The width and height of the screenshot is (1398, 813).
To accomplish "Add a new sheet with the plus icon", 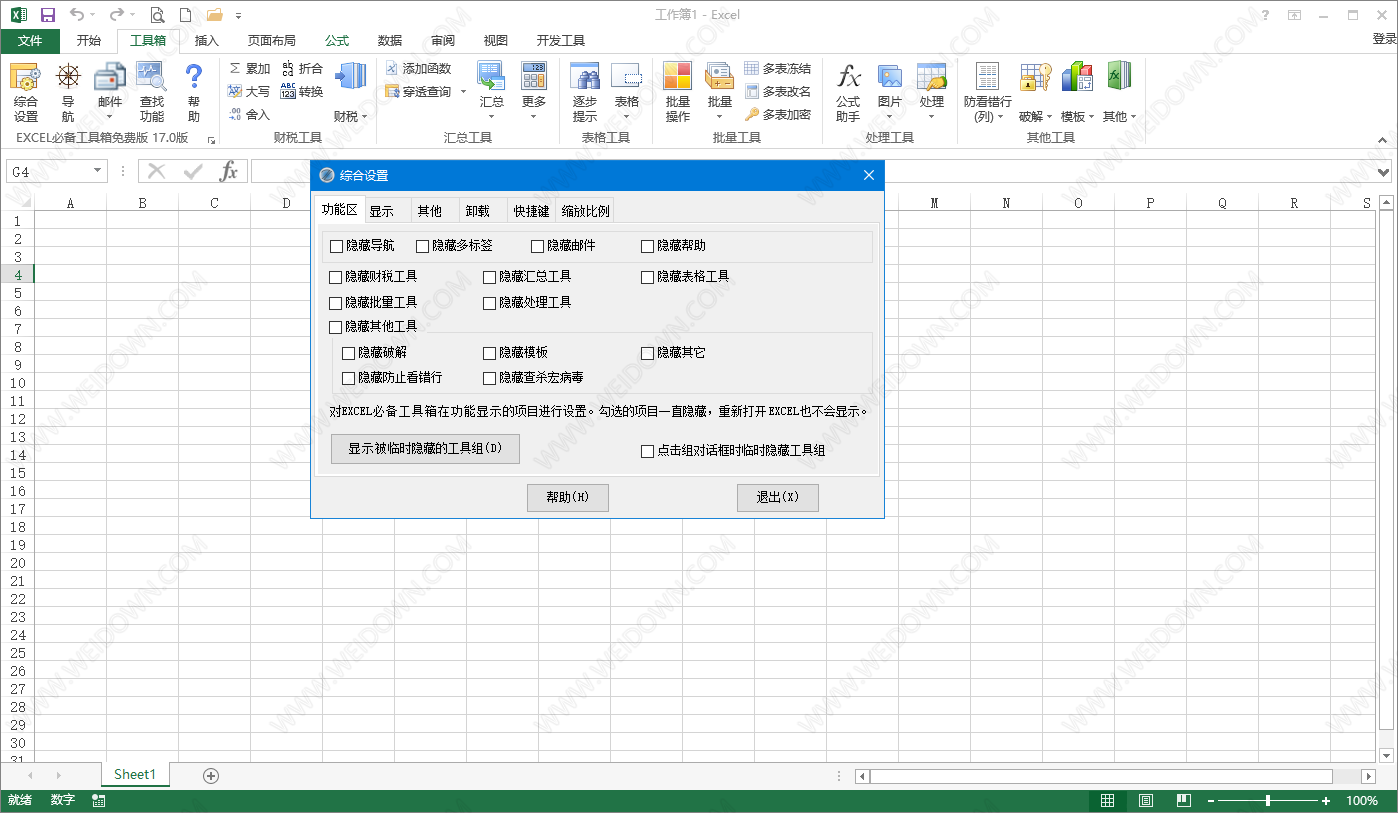I will [x=211, y=775].
